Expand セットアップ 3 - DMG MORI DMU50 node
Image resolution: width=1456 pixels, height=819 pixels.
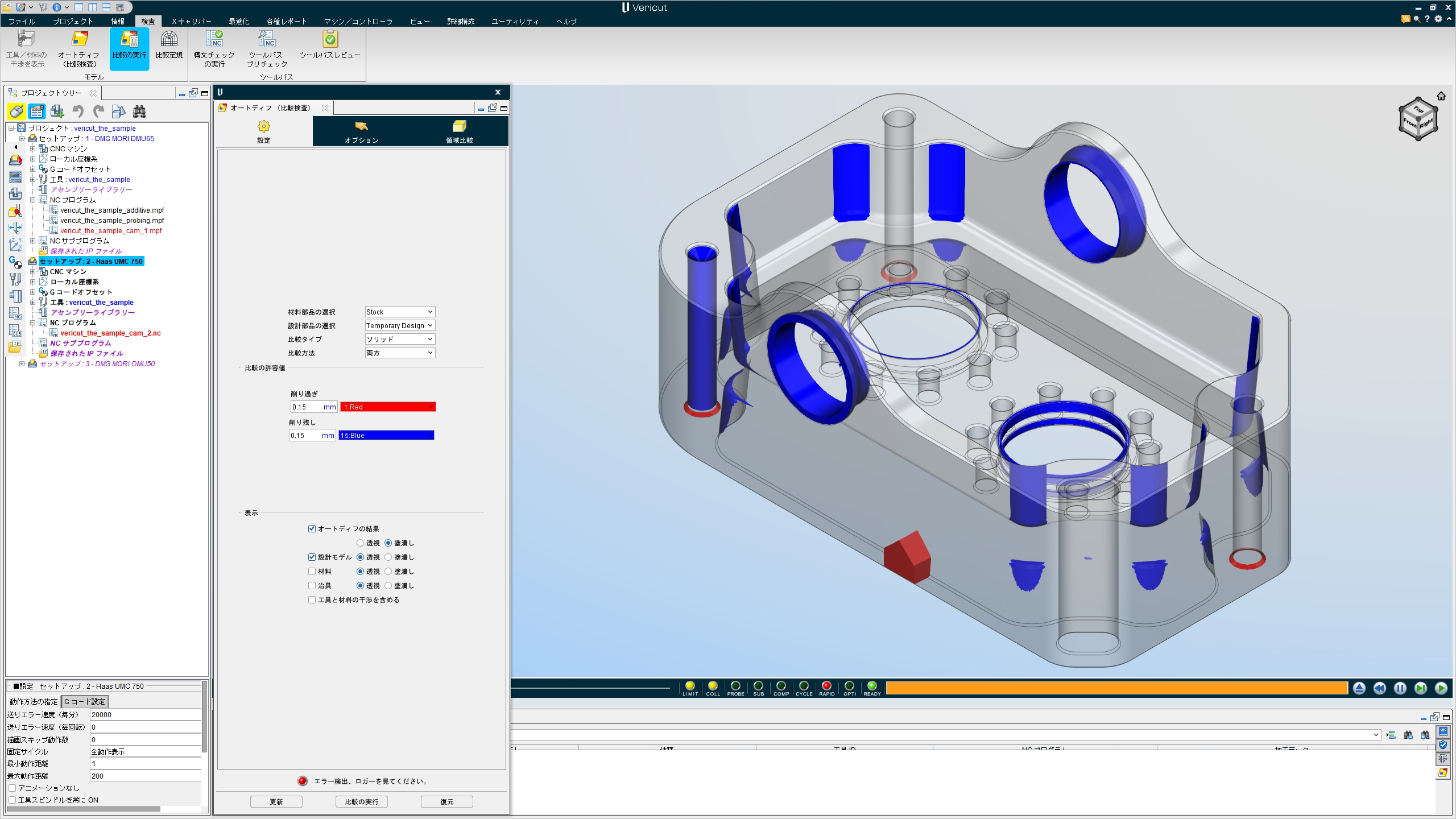coord(22,364)
